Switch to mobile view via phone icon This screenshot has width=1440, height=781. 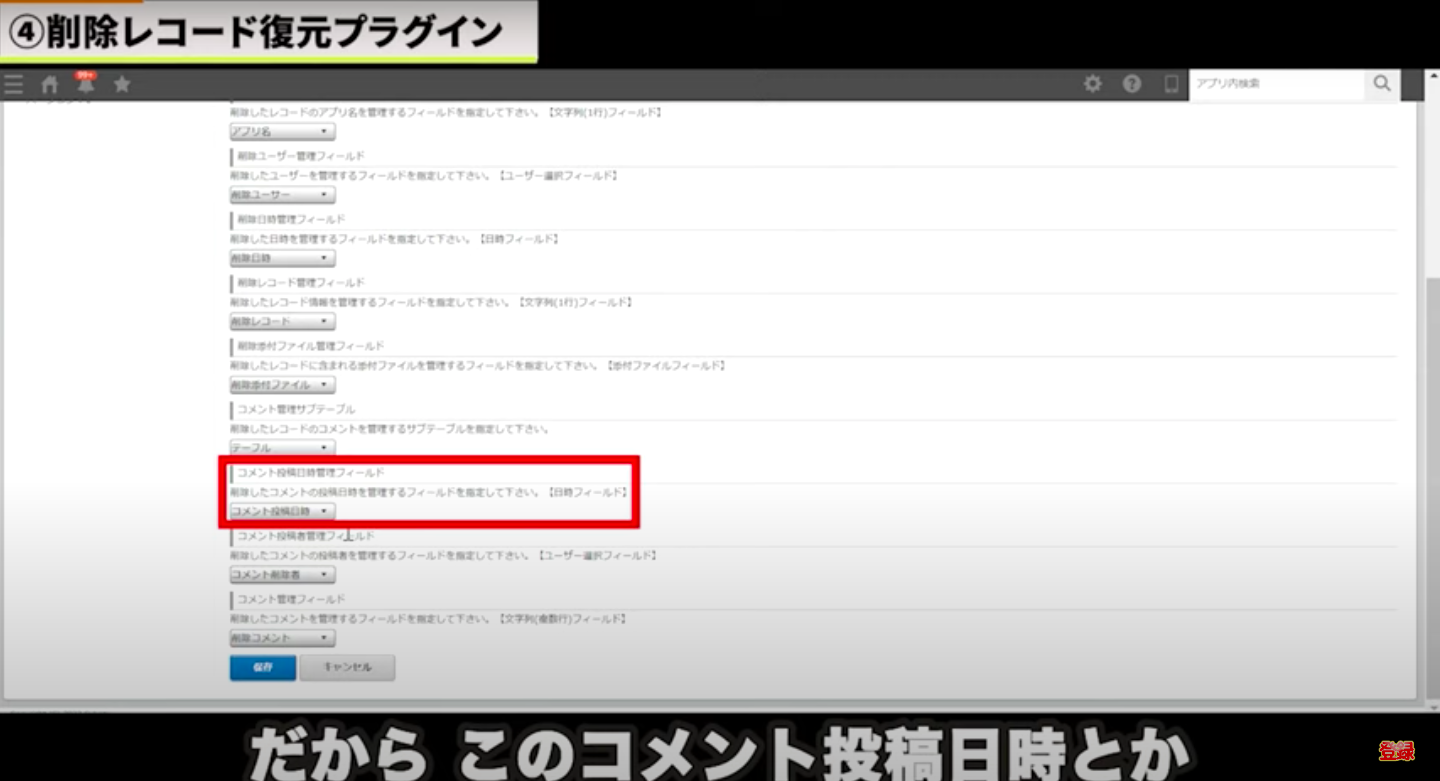pyautogui.click(x=1171, y=84)
